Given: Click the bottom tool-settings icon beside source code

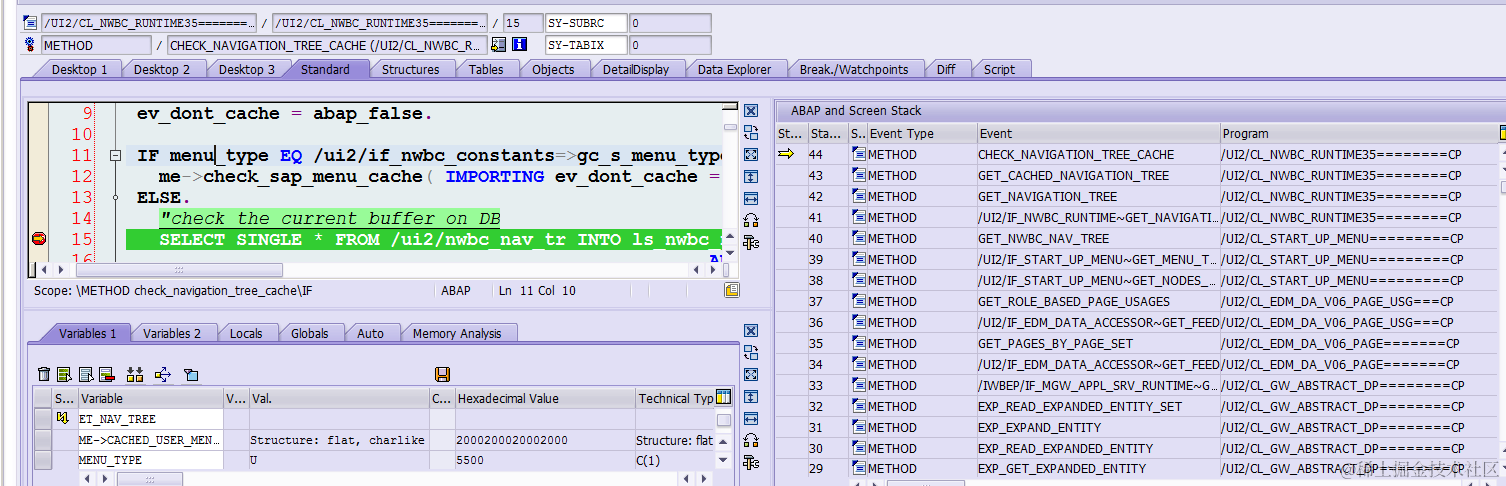Looking at the screenshot, I should pyautogui.click(x=751, y=242).
